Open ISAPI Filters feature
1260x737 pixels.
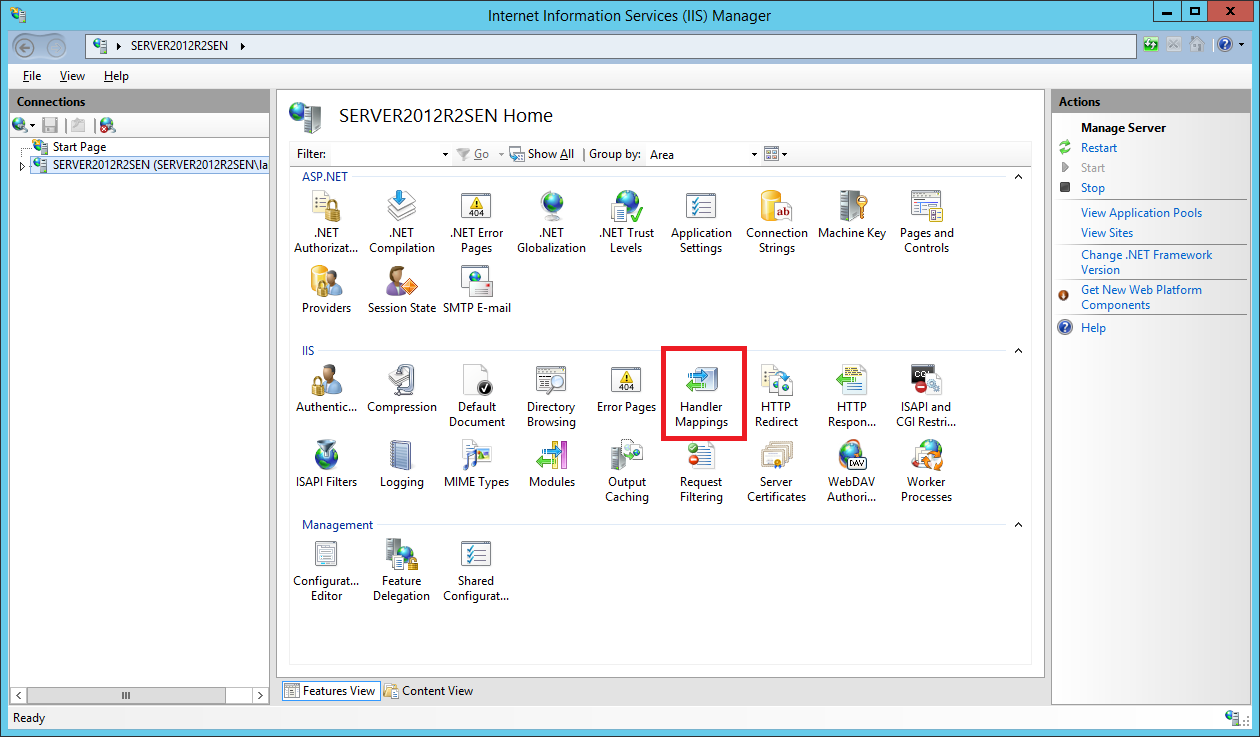[326, 464]
